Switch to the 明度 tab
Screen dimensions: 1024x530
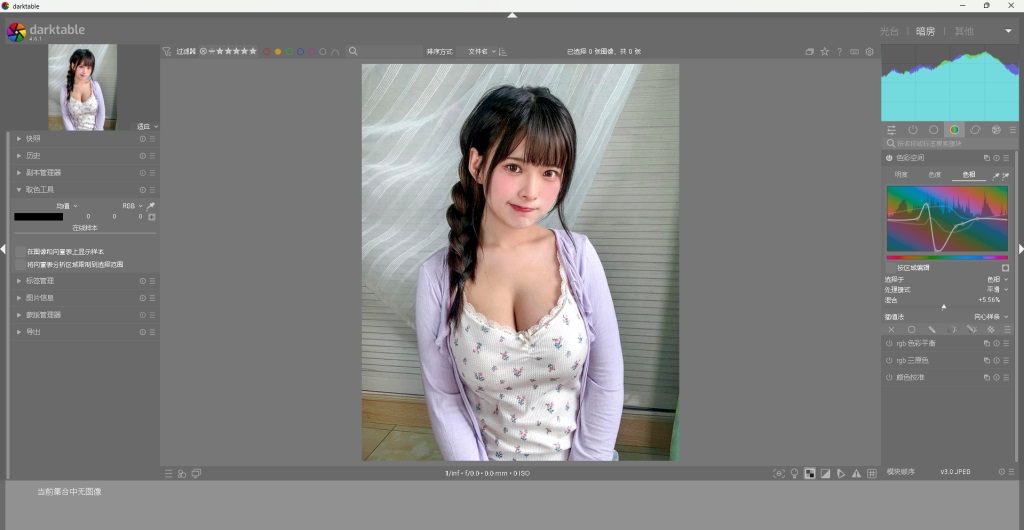click(901, 175)
